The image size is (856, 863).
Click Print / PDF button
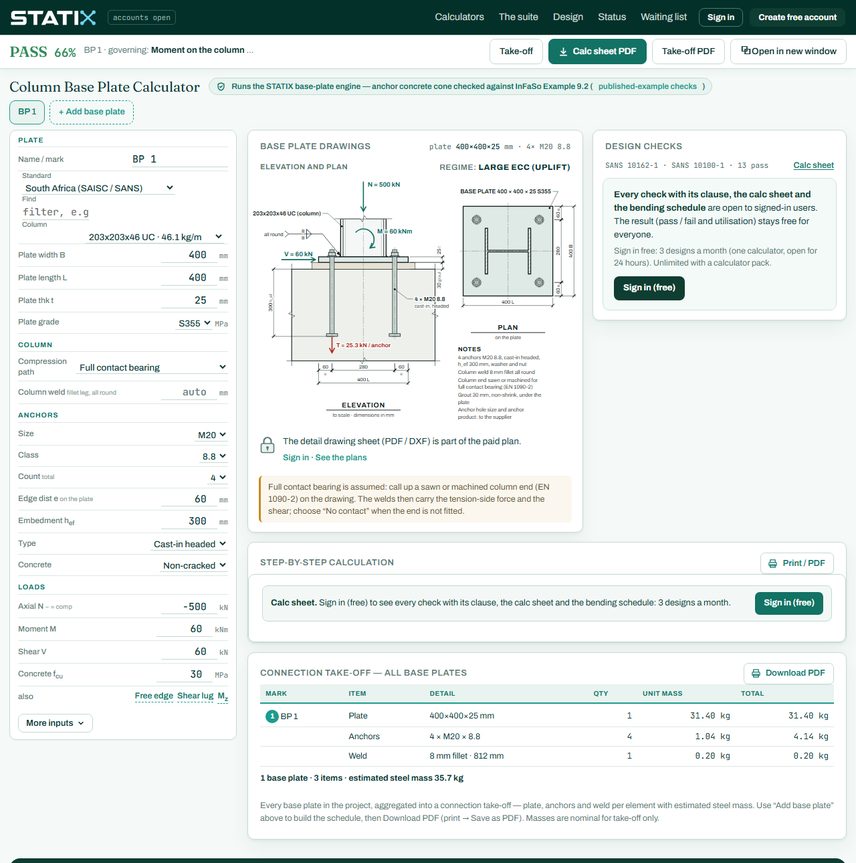(797, 563)
